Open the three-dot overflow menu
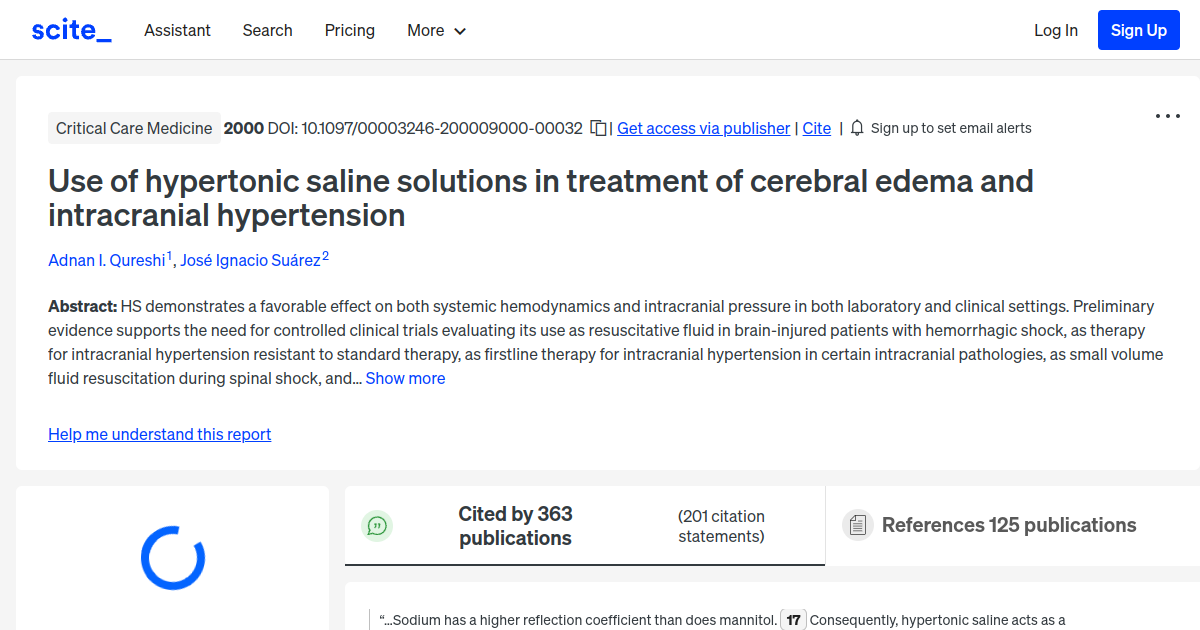The width and height of the screenshot is (1200, 630). coord(1167,116)
